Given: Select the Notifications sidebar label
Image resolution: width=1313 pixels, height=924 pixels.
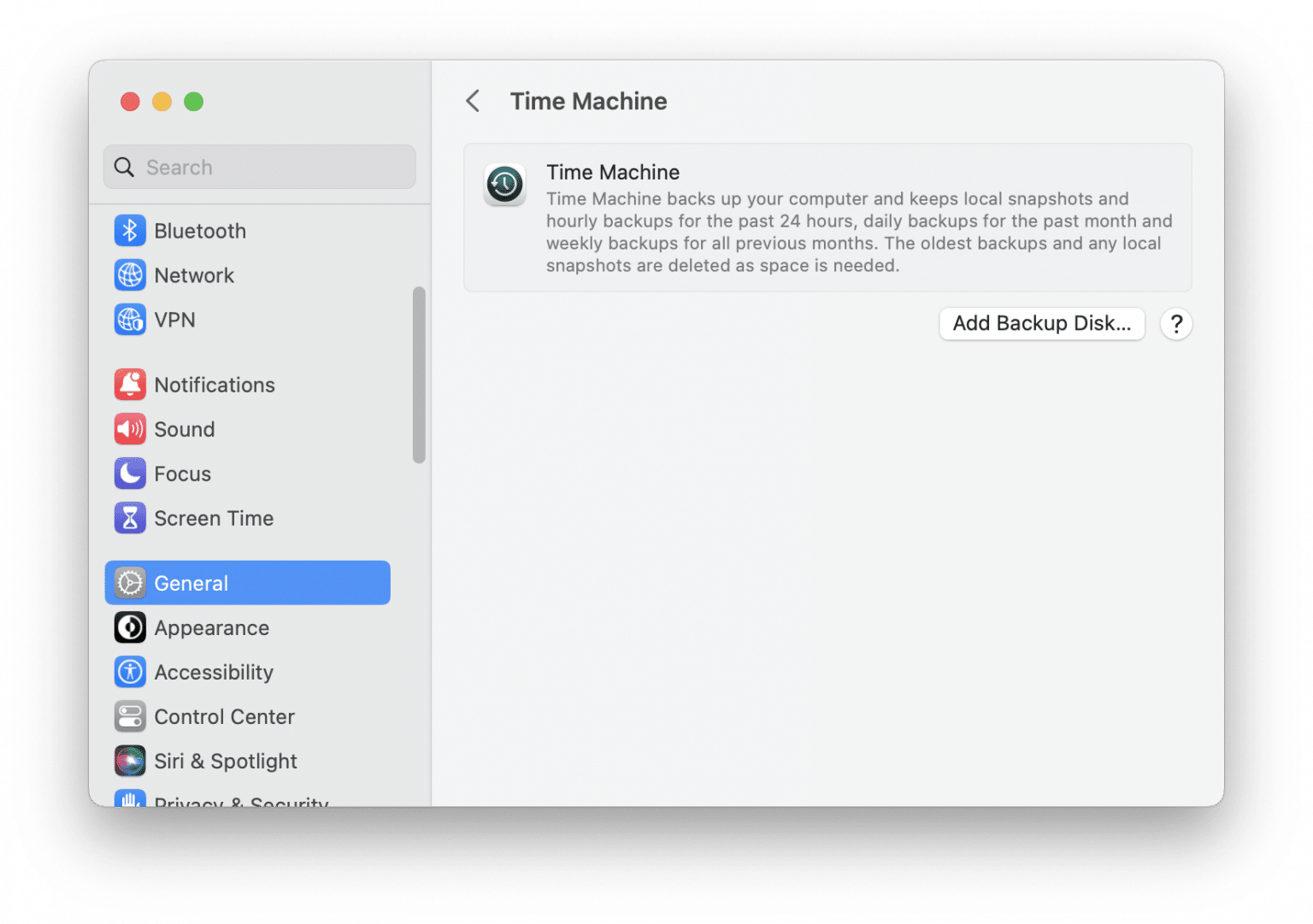Looking at the screenshot, I should (x=215, y=385).
